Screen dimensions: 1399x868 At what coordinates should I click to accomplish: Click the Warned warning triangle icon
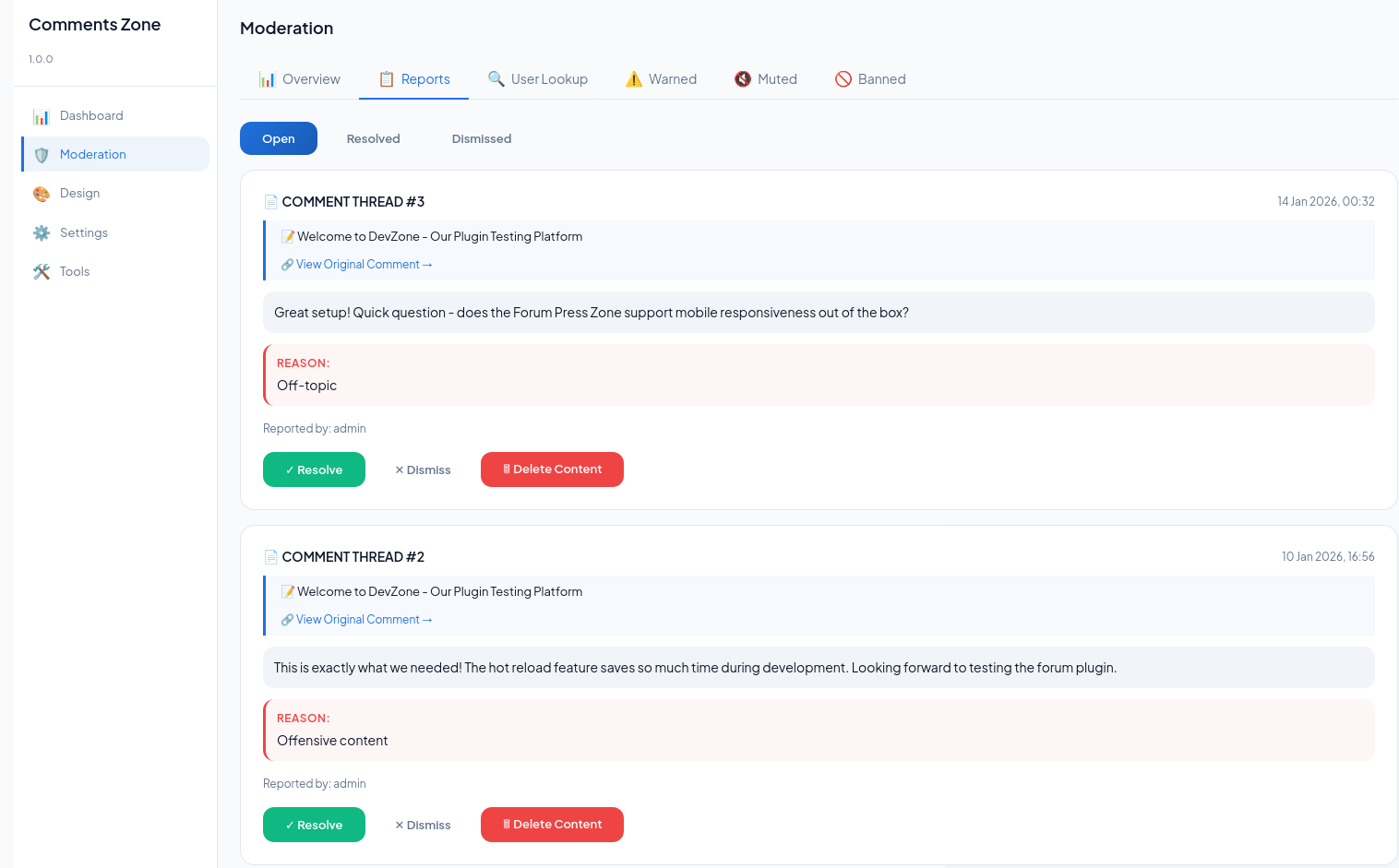click(x=634, y=79)
